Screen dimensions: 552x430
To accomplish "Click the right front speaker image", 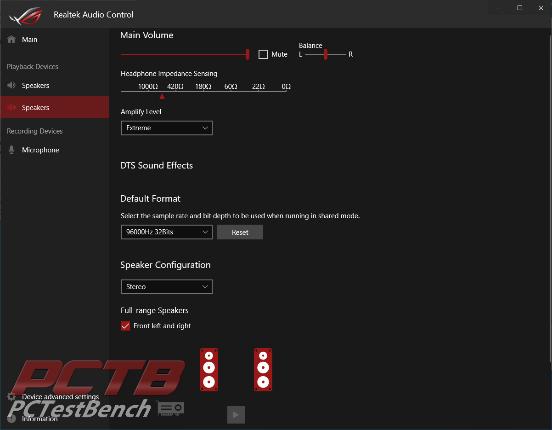I will [x=263, y=369].
